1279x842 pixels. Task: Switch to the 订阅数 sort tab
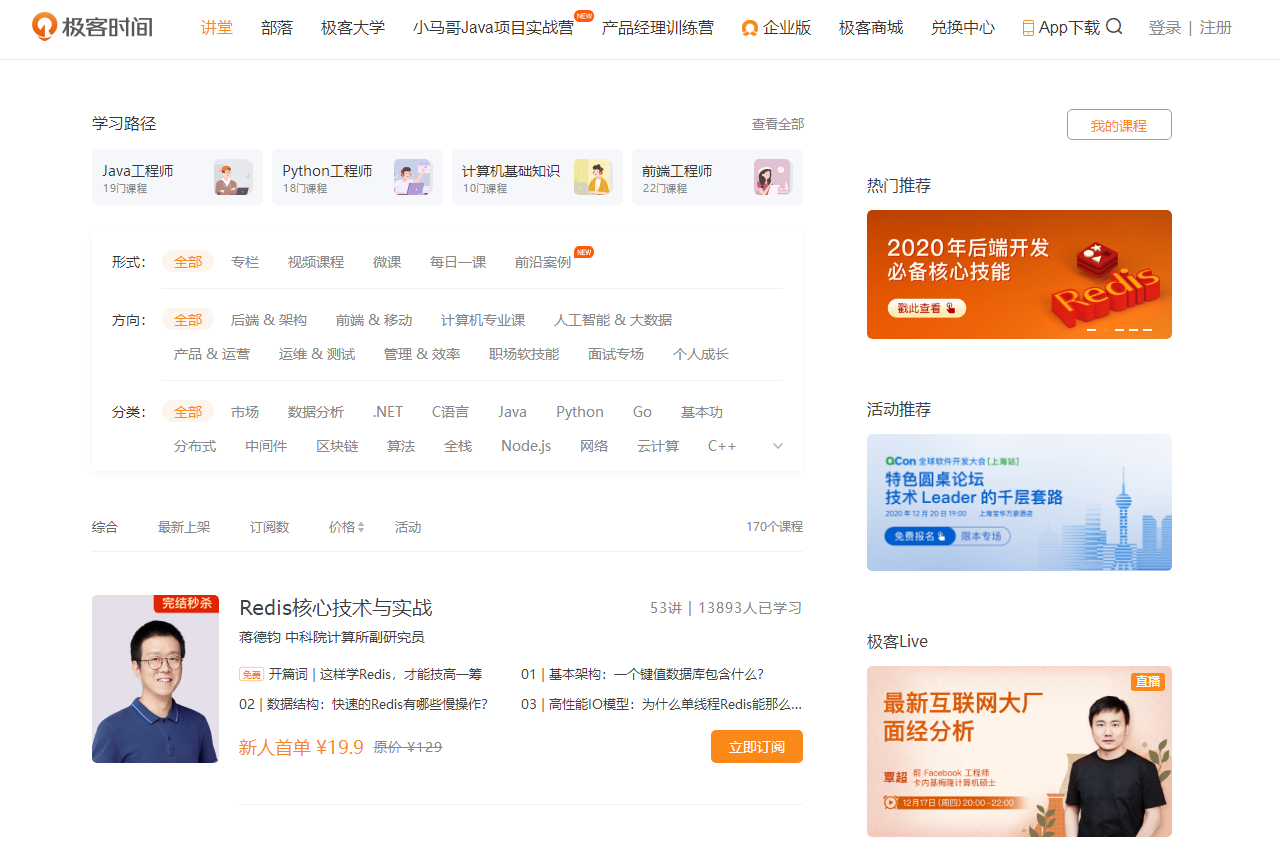[x=268, y=527]
